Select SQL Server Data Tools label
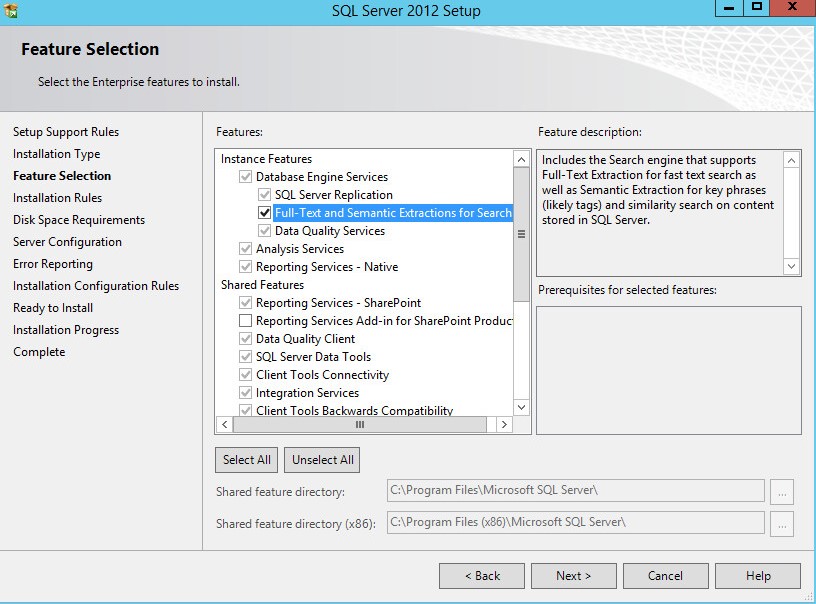The image size is (816, 604). [313, 357]
